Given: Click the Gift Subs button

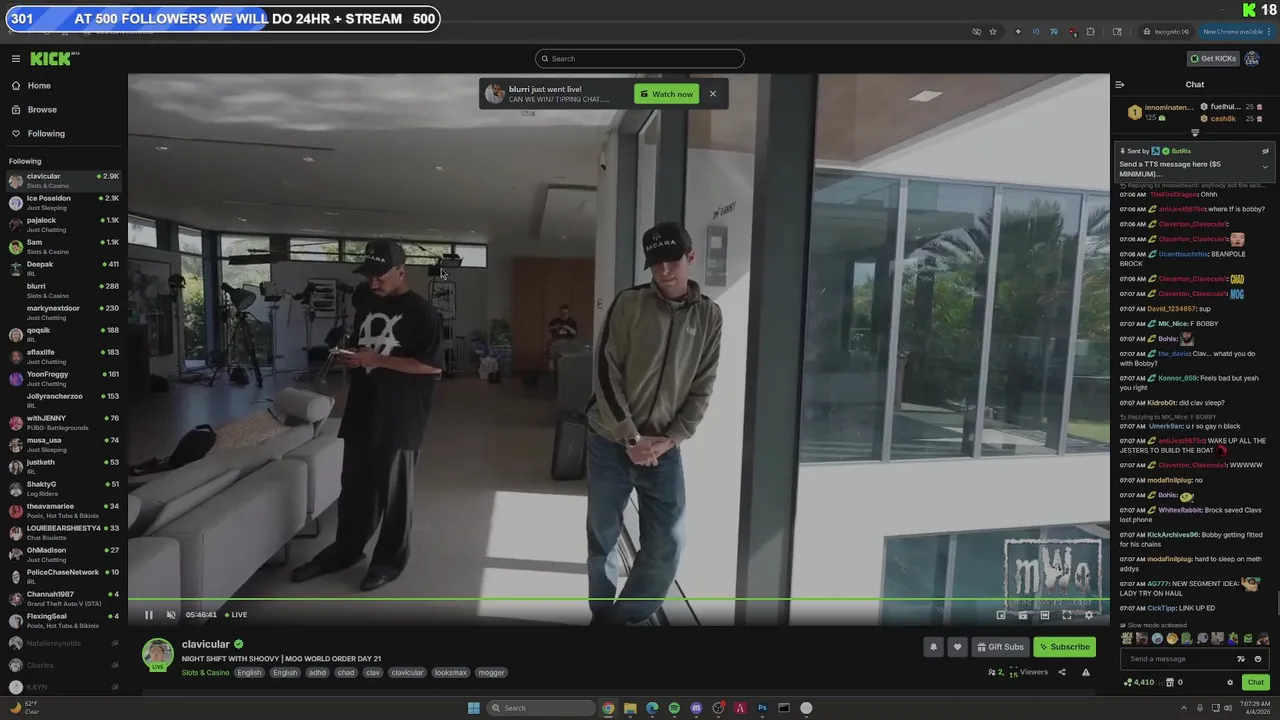Looking at the screenshot, I should (1000, 647).
